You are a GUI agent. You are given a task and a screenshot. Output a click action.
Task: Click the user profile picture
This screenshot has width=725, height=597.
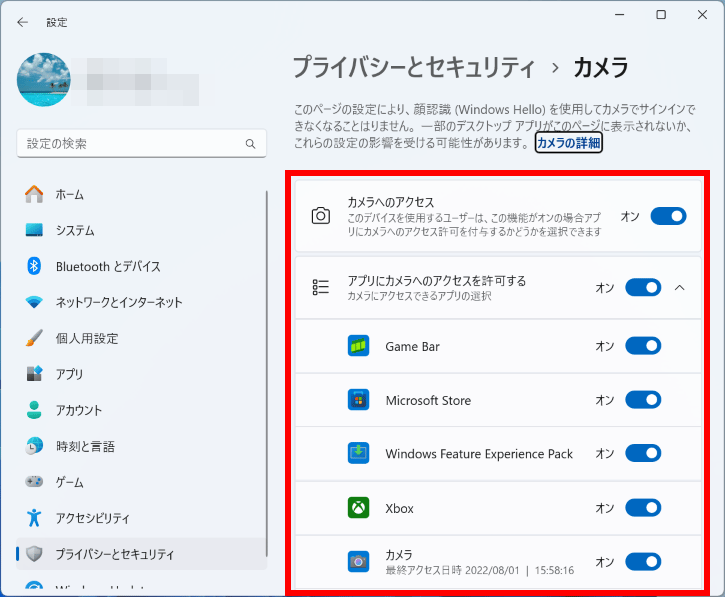43,80
